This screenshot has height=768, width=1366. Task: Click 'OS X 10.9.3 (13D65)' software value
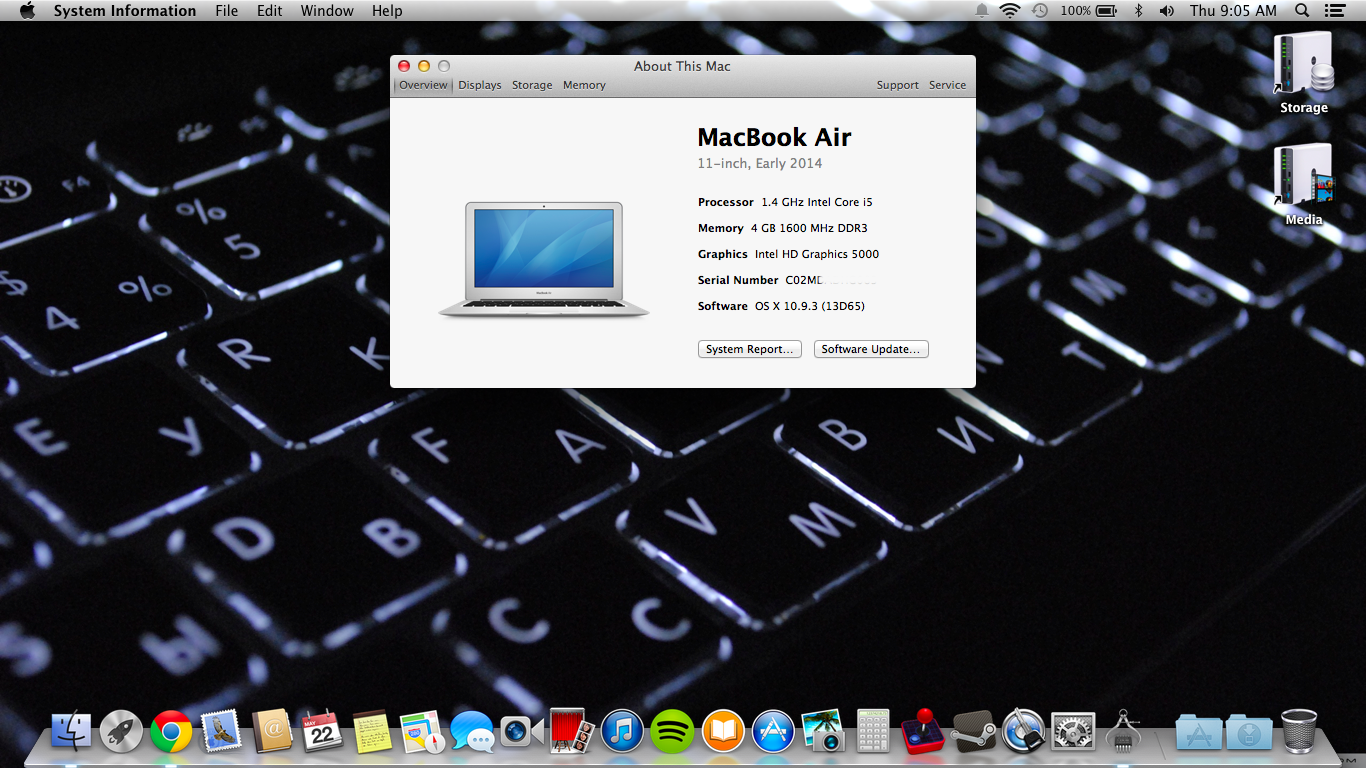tap(810, 306)
